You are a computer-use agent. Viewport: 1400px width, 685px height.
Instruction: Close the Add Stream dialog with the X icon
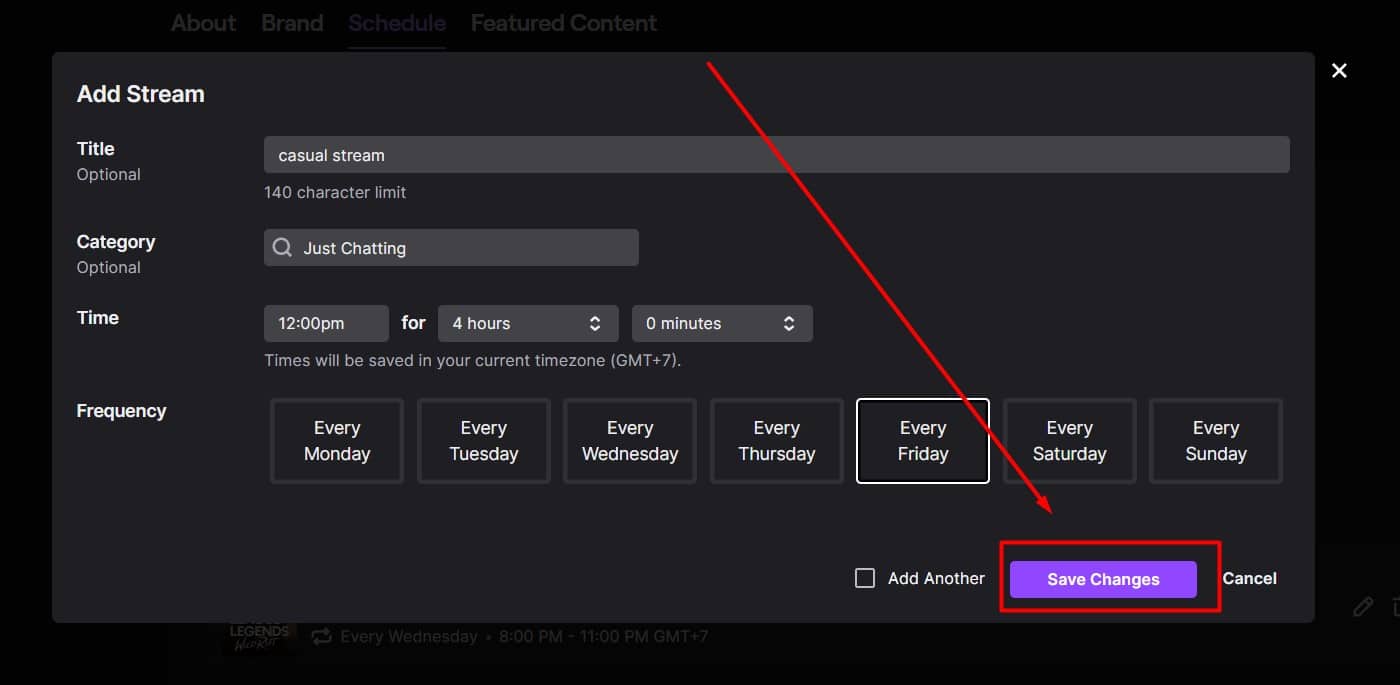(x=1339, y=70)
